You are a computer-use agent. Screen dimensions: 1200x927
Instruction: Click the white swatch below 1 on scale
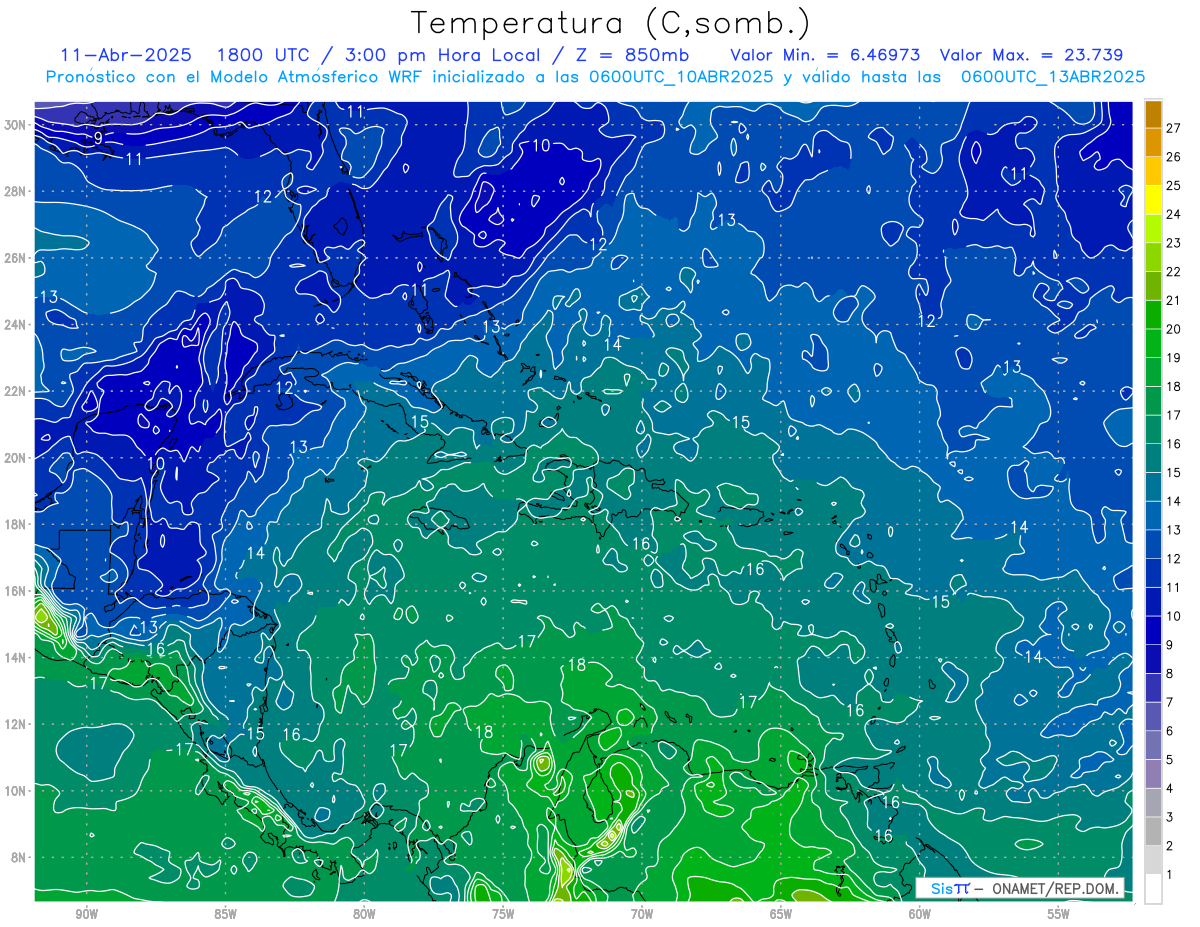[x=1153, y=888]
